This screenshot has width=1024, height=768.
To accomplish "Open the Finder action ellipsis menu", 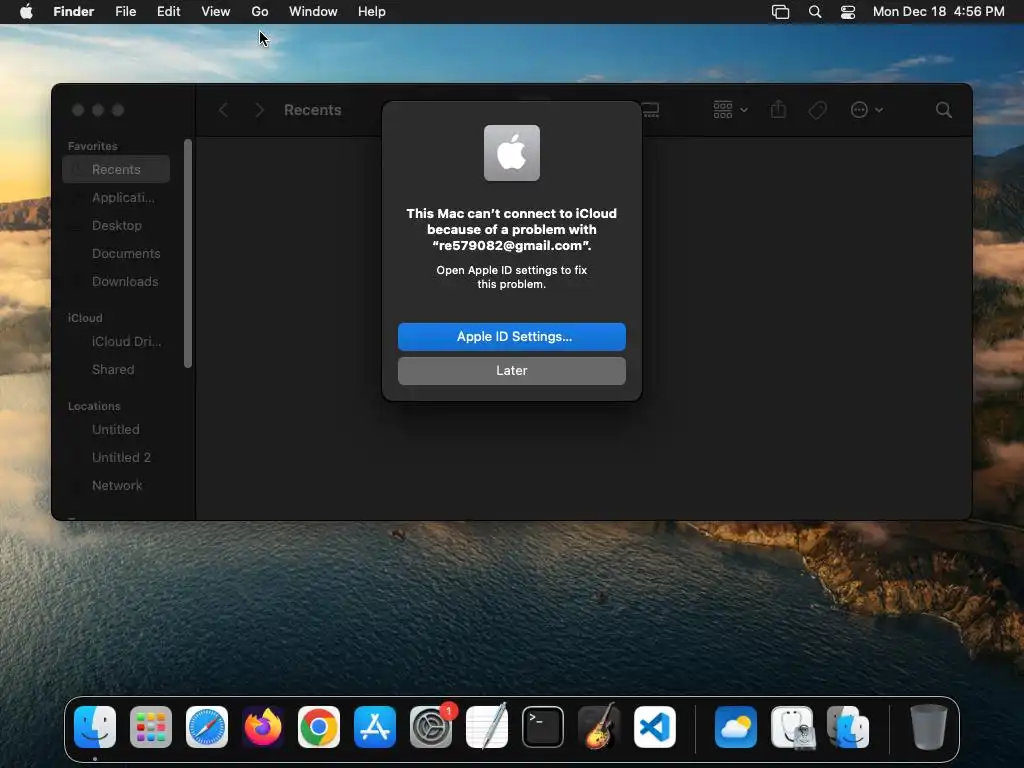I will coord(867,110).
